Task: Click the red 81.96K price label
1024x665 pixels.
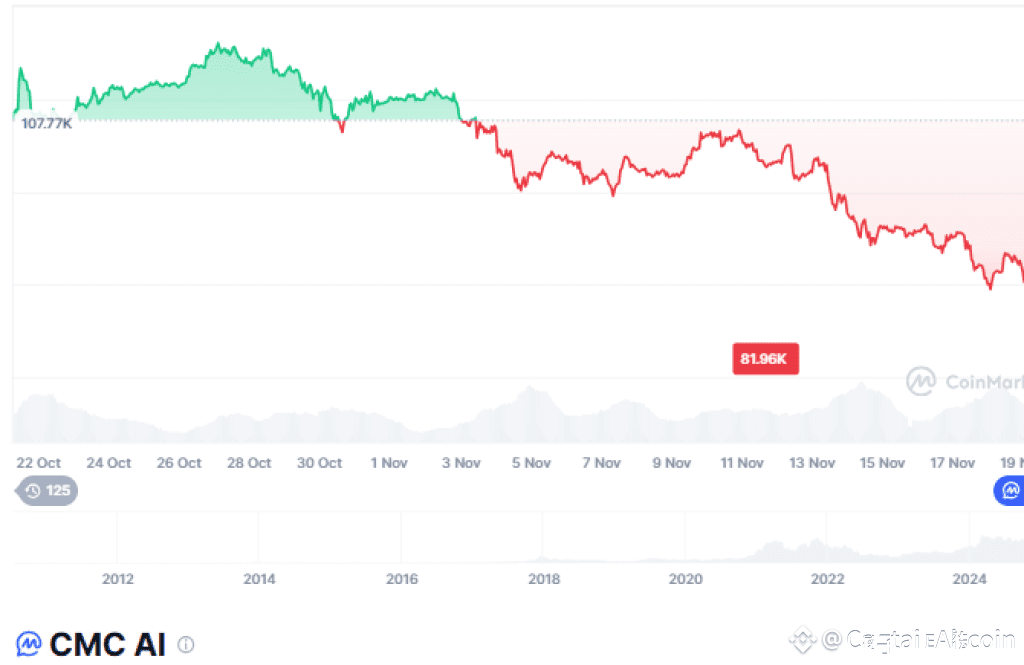Action: (765, 359)
